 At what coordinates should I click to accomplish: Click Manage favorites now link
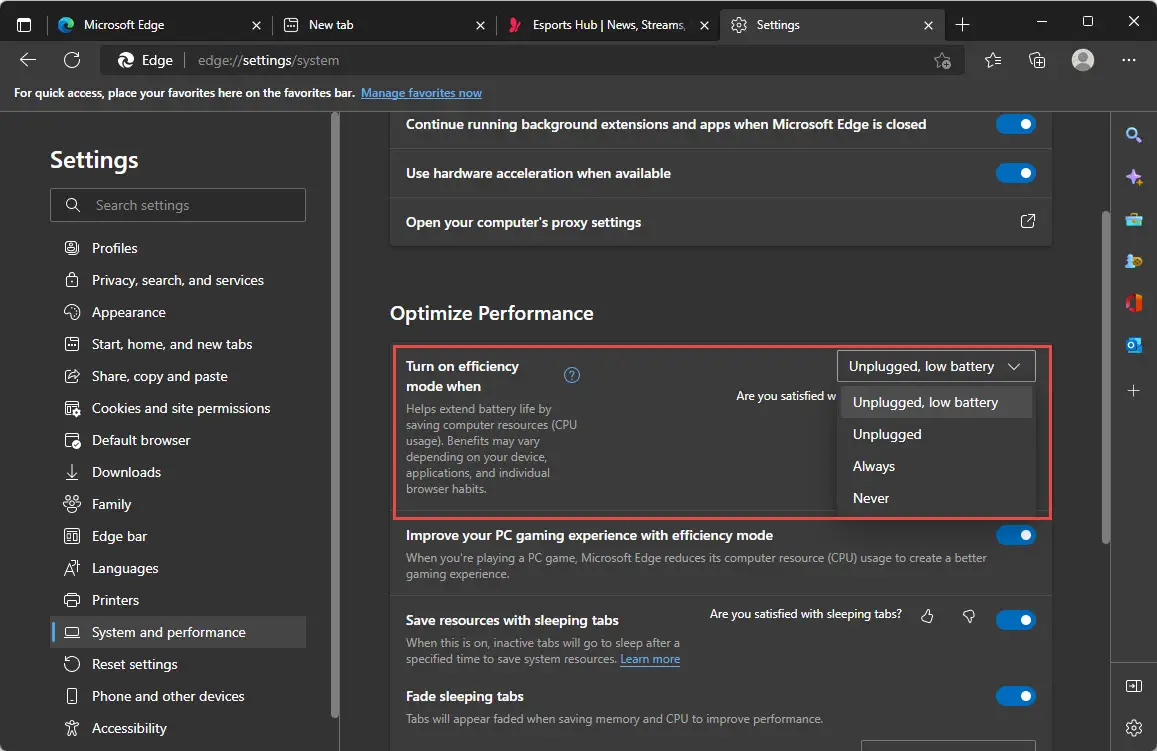pyautogui.click(x=421, y=93)
